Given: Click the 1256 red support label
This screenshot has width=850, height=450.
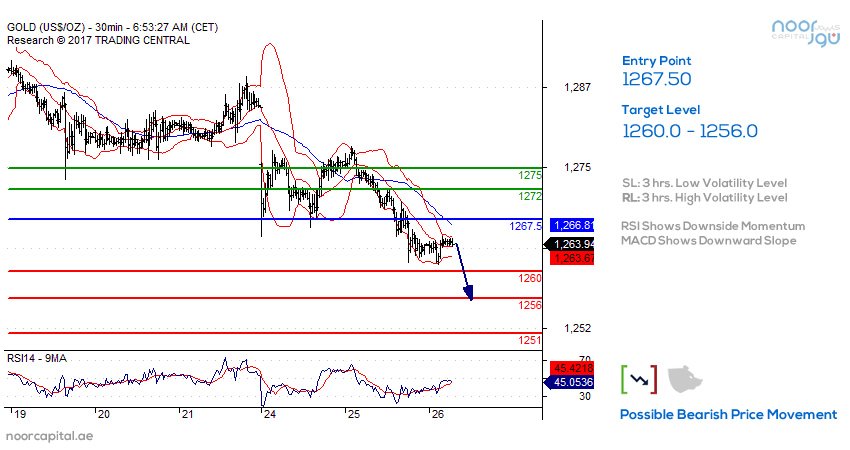Looking at the screenshot, I should 530,305.
